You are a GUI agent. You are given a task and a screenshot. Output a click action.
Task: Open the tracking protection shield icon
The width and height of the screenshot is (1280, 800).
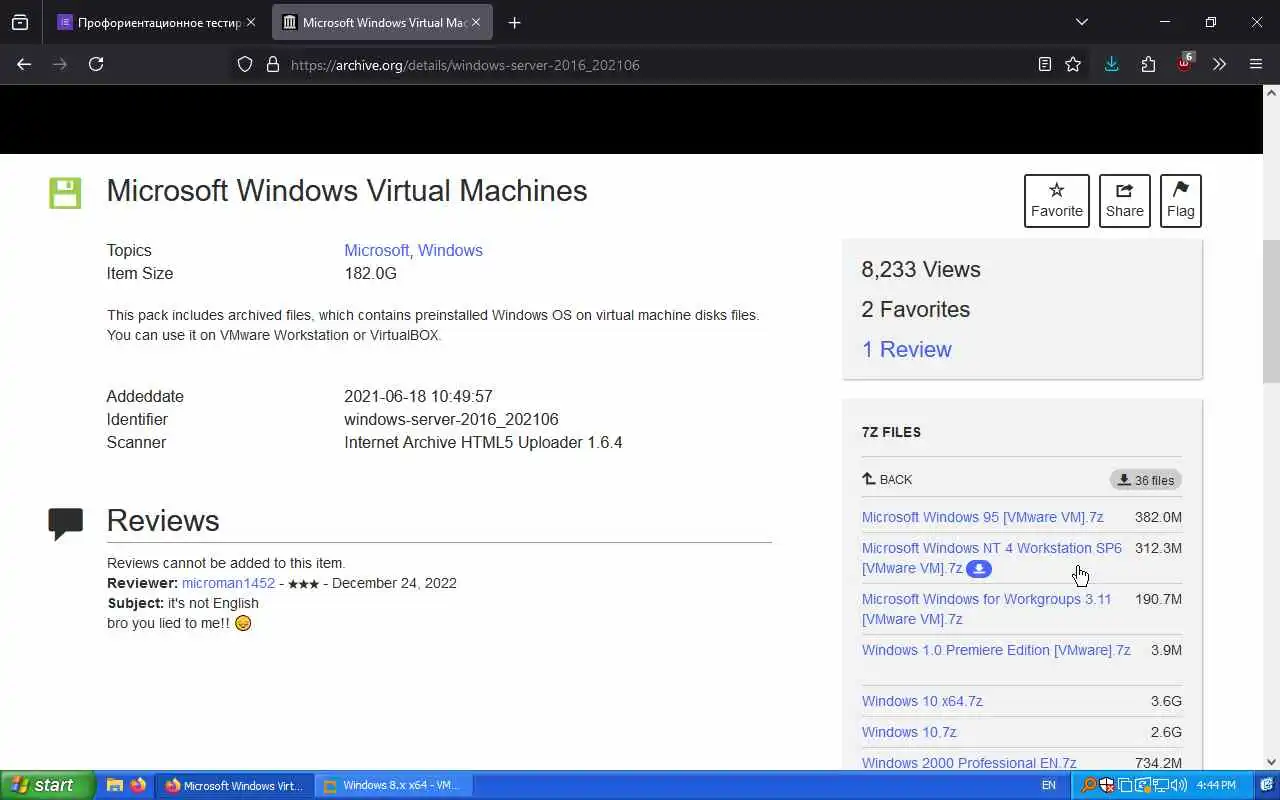point(245,64)
